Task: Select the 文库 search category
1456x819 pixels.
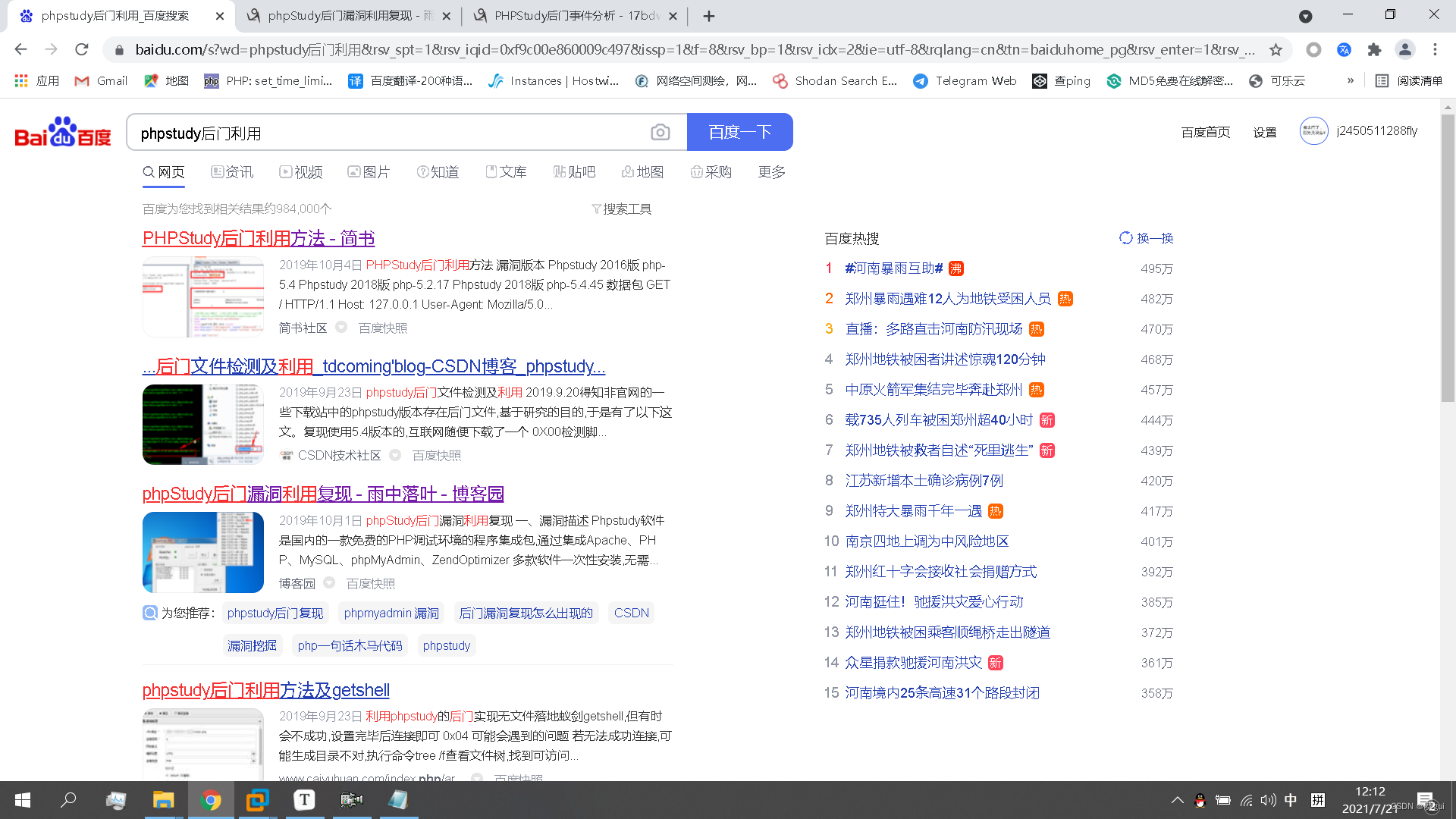Action: 506,172
